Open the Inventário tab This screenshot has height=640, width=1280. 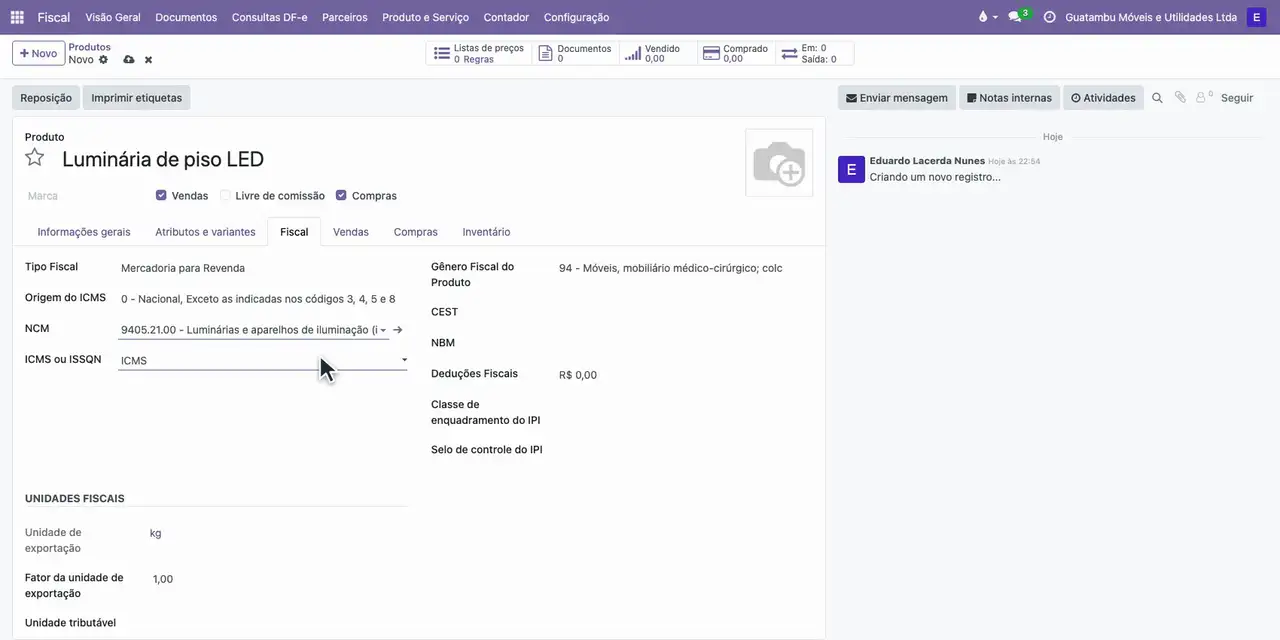[486, 232]
